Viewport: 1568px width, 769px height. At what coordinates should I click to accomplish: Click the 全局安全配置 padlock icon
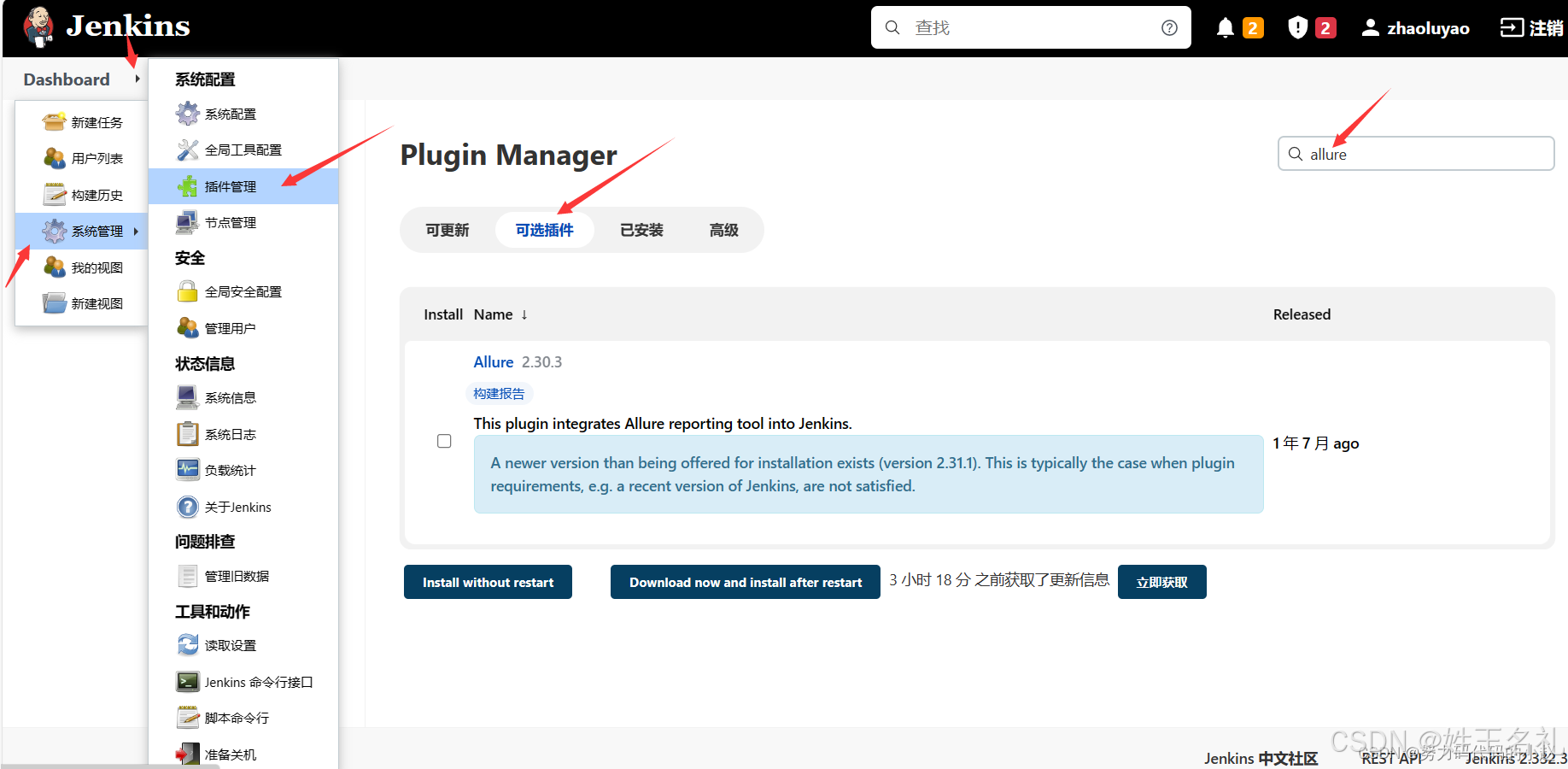tap(188, 291)
